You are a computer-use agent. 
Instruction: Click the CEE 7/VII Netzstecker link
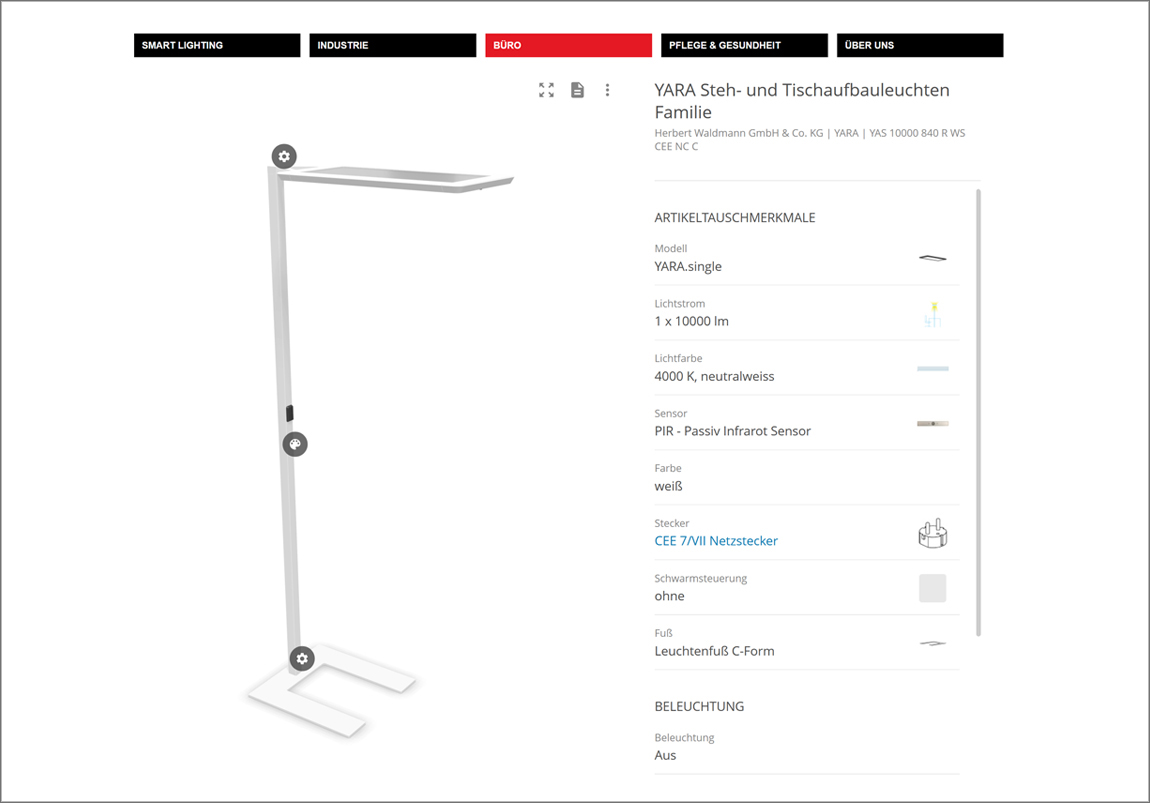point(716,541)
